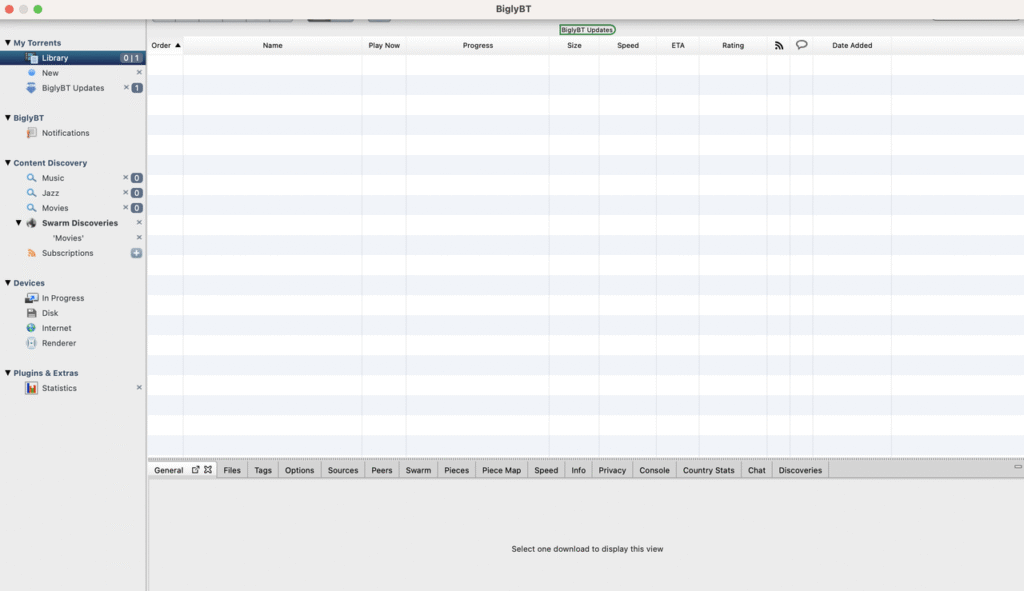Collapse the Swarm Discoveries tree node
The image size is (1024, 591).
(18, 223)
